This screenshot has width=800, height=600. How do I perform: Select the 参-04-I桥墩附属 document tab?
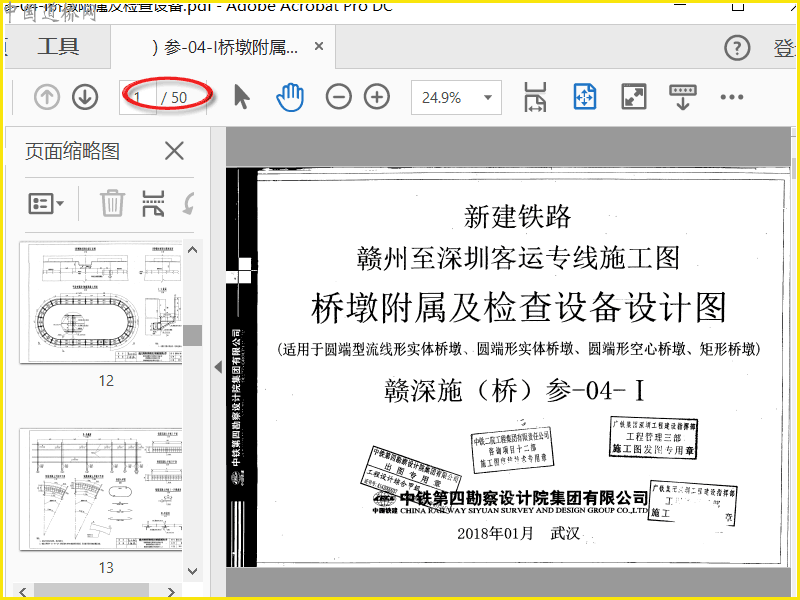click(x=224, y=47)
